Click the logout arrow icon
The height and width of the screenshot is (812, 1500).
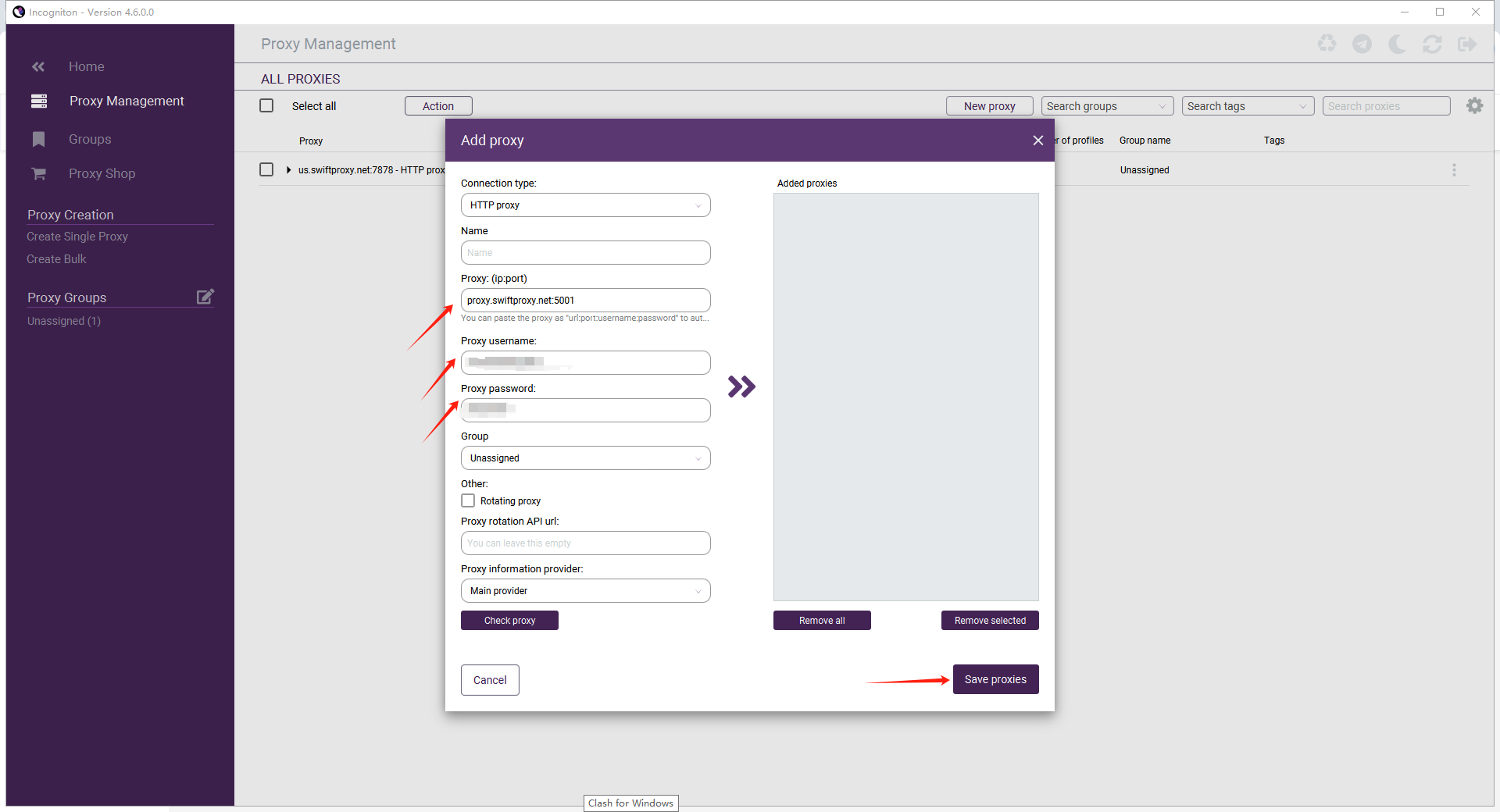(1467, 45)
